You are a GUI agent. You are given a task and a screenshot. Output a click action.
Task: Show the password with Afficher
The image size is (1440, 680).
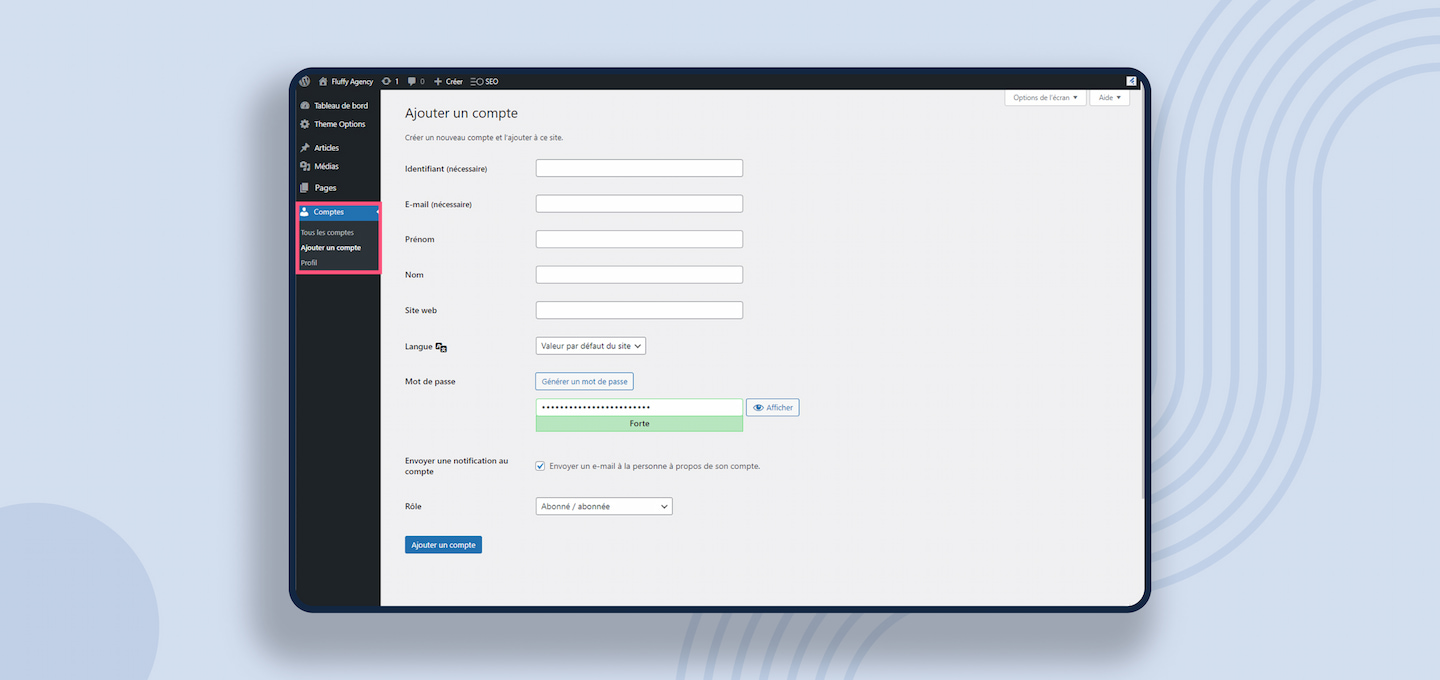(x=772, y=408)
